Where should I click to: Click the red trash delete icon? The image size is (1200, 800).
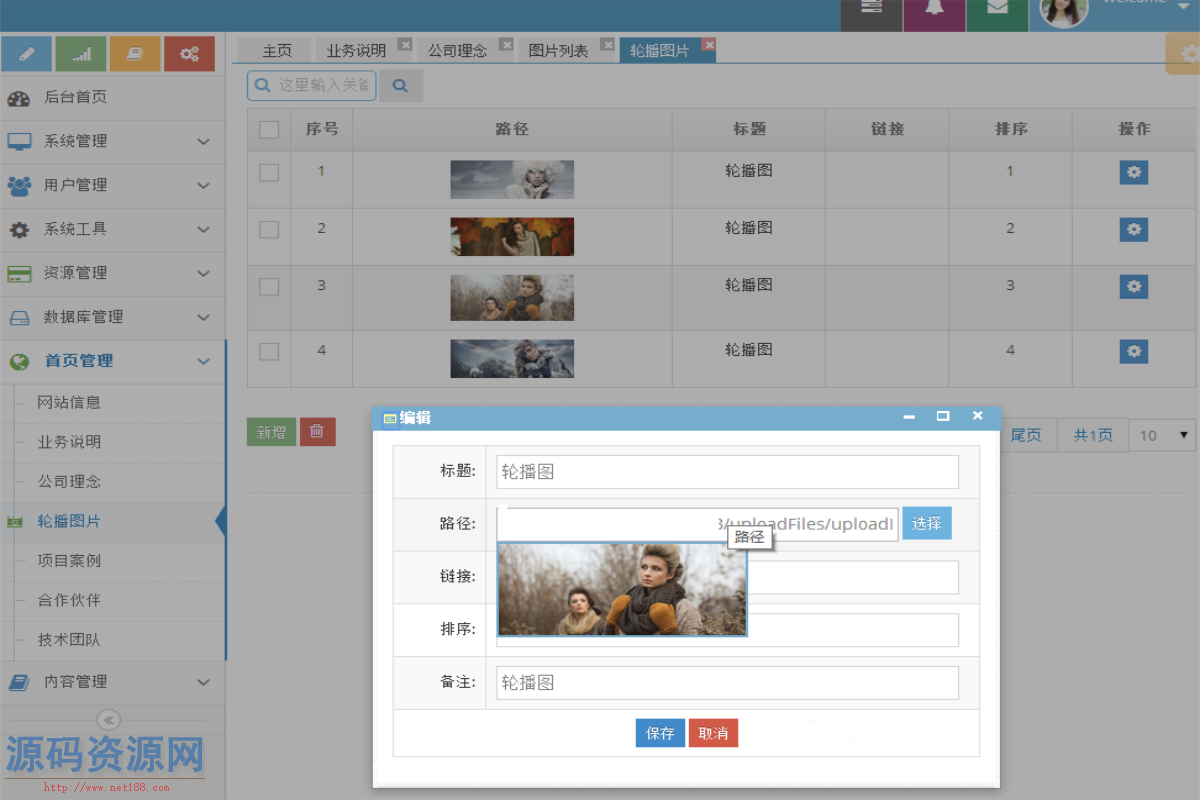pos(317,432)
